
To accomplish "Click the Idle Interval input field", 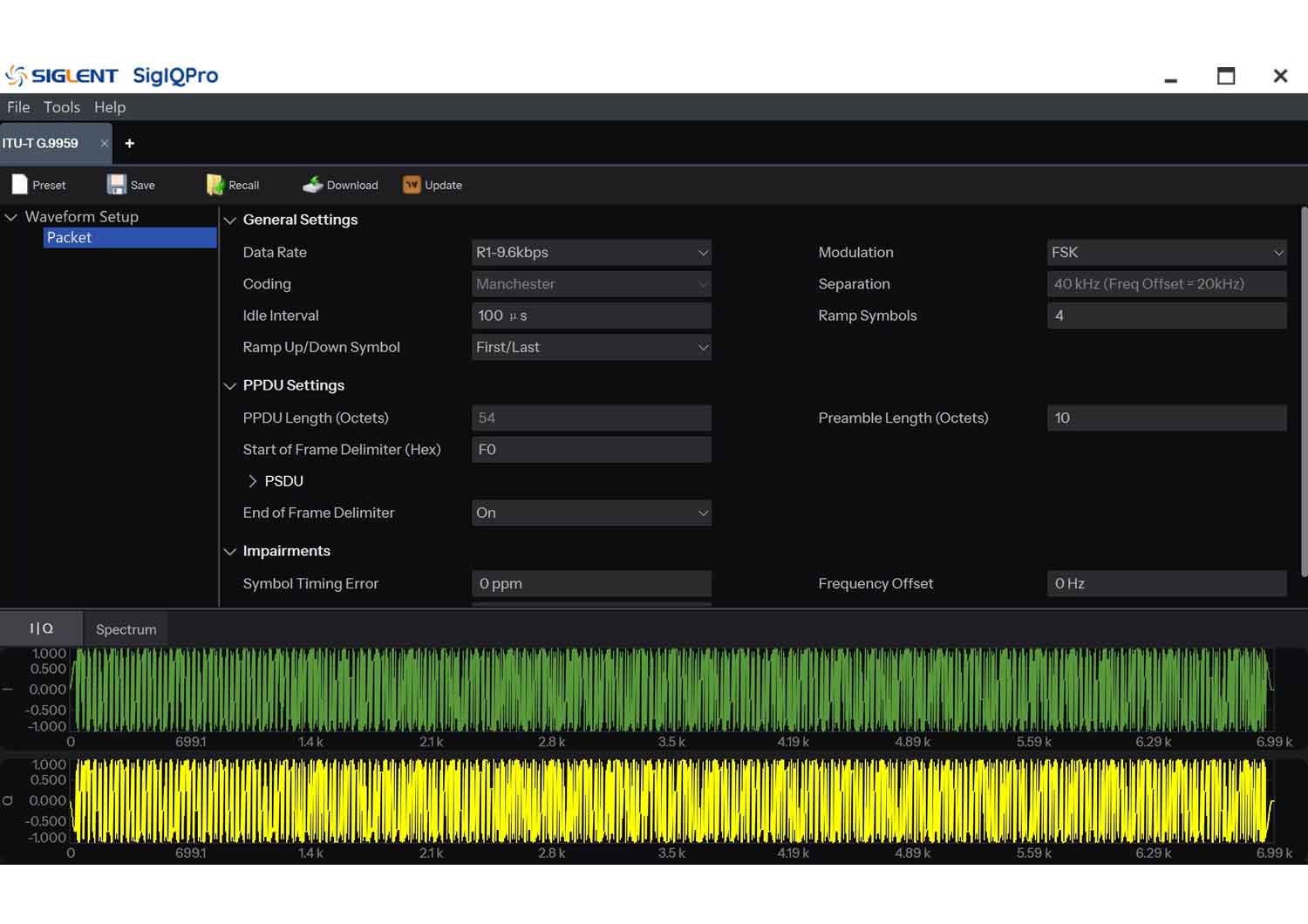I will pyautogui.click(x=591, y=316).
